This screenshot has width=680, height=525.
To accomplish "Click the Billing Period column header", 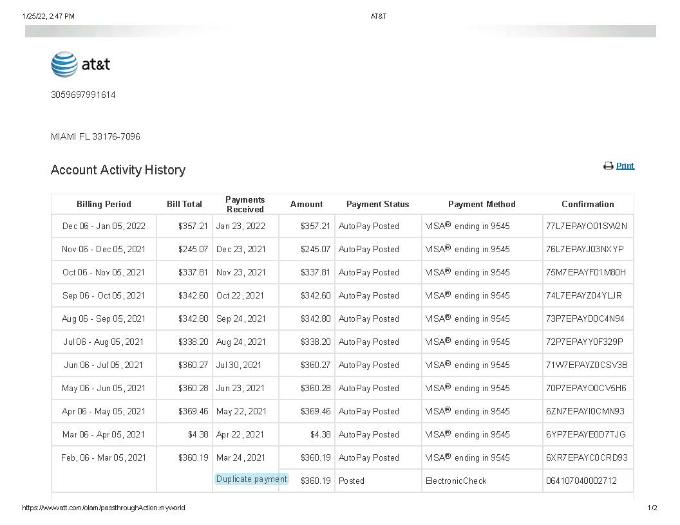I will pyautogui.click(x=104, y=204).
